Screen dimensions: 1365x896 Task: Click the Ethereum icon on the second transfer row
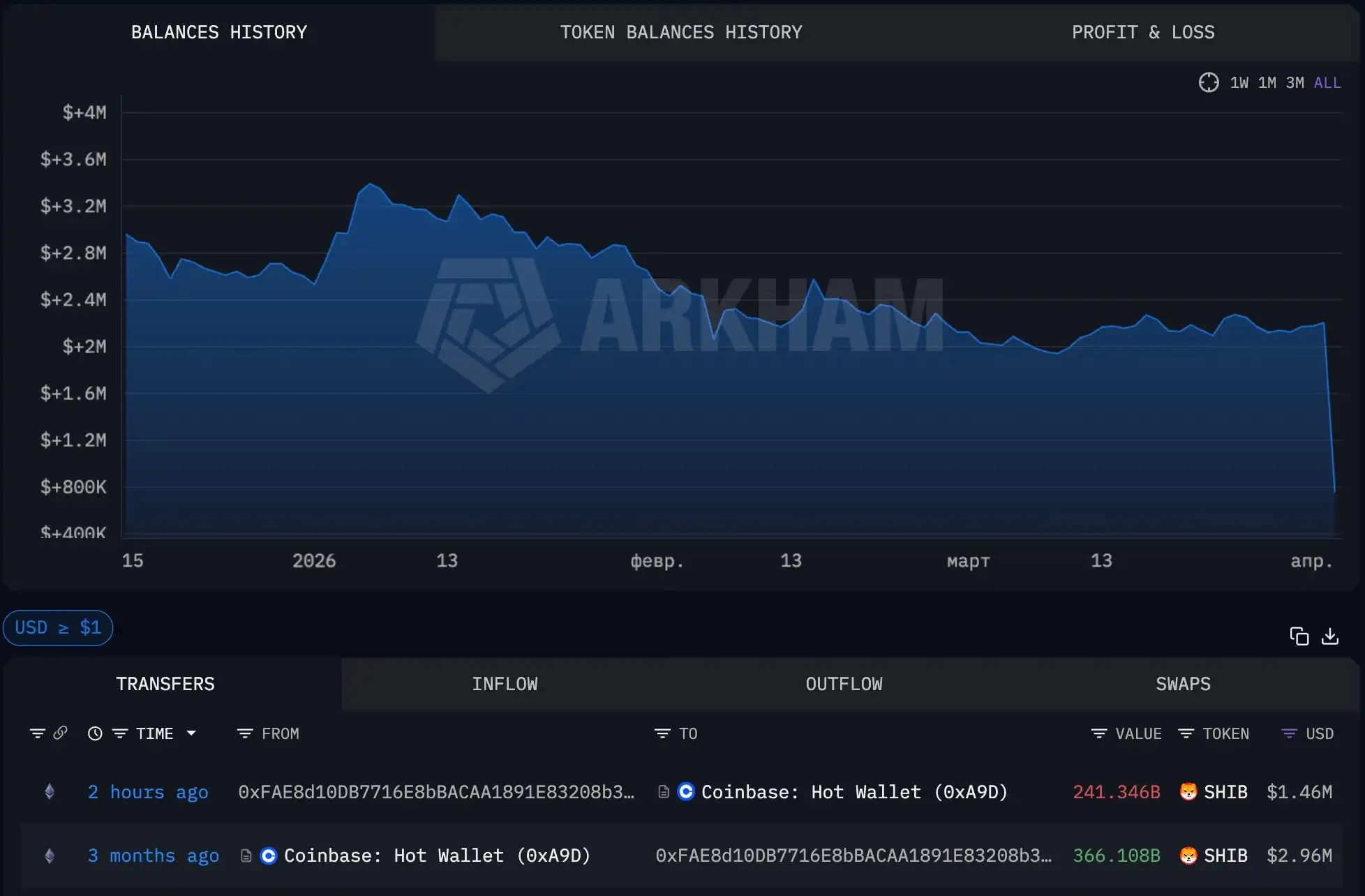pos(49,856)
